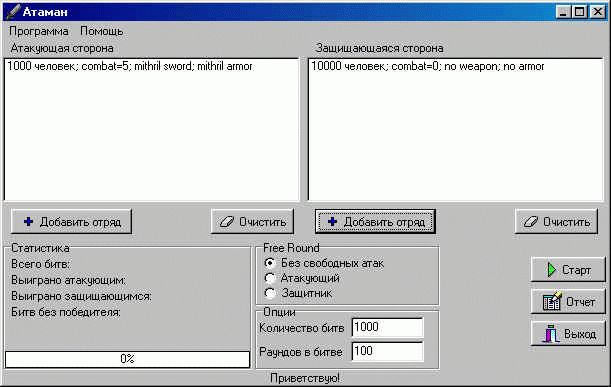Viewport: 611px width, 387px height.
Task: Click the report icon on Отчет button
Action: (552, 301)
